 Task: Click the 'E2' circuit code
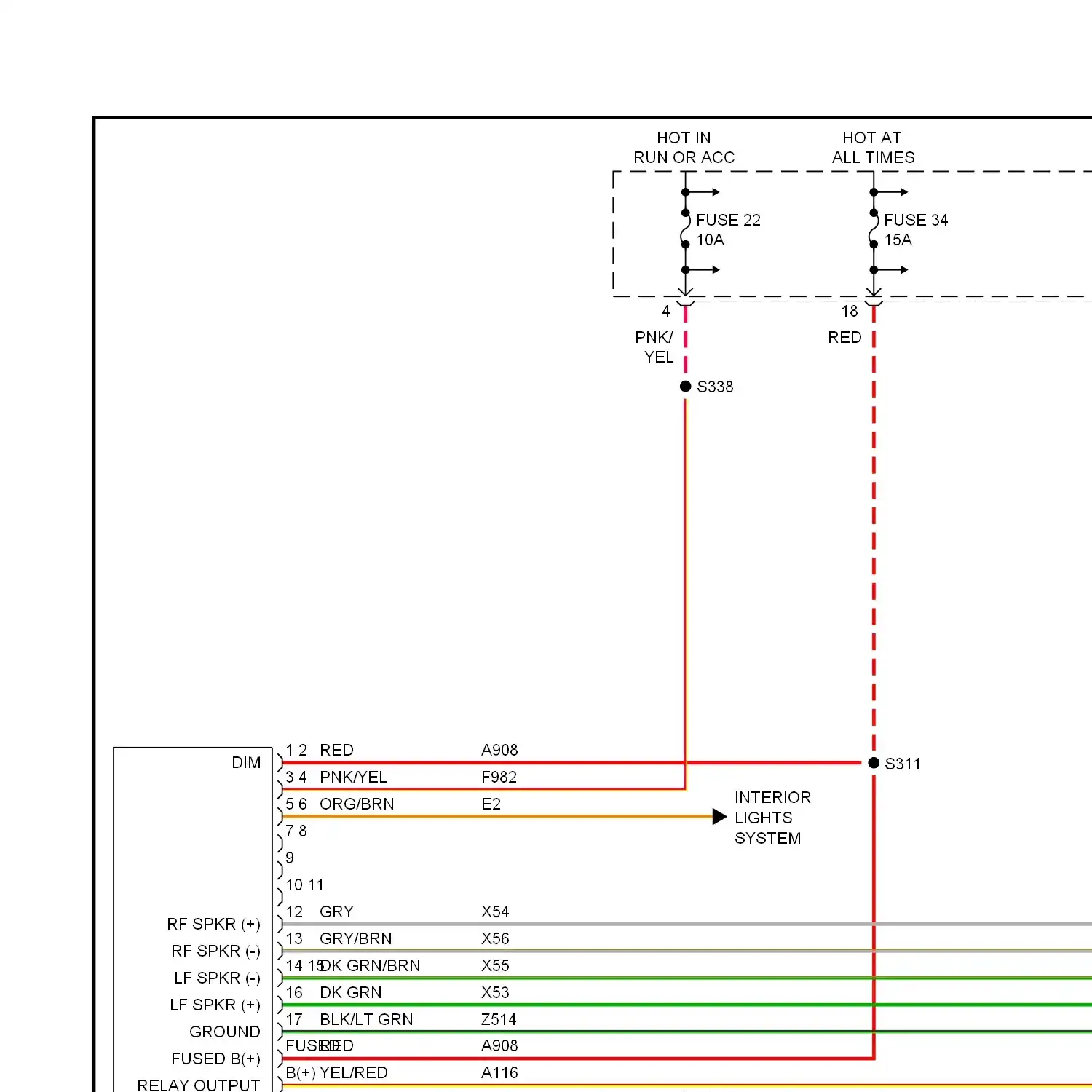click(x=491, y=804)
